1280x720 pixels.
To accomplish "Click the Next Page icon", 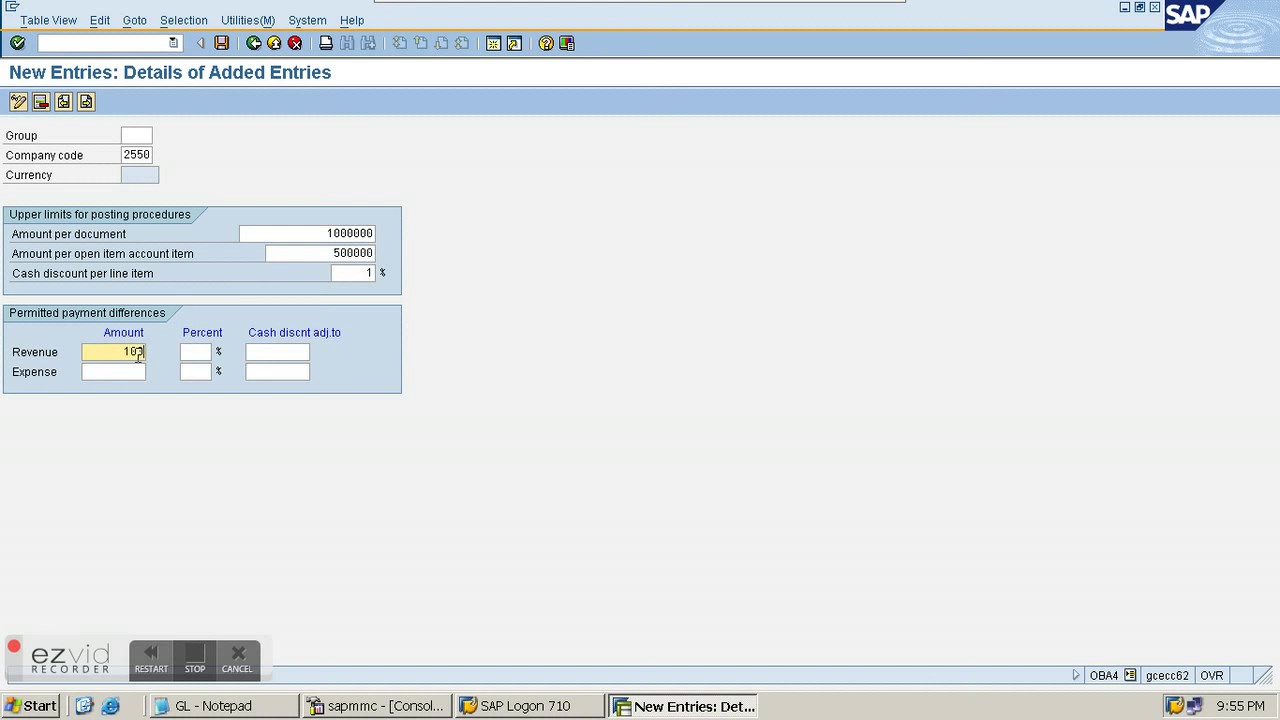I will click(x=441, y=43).
